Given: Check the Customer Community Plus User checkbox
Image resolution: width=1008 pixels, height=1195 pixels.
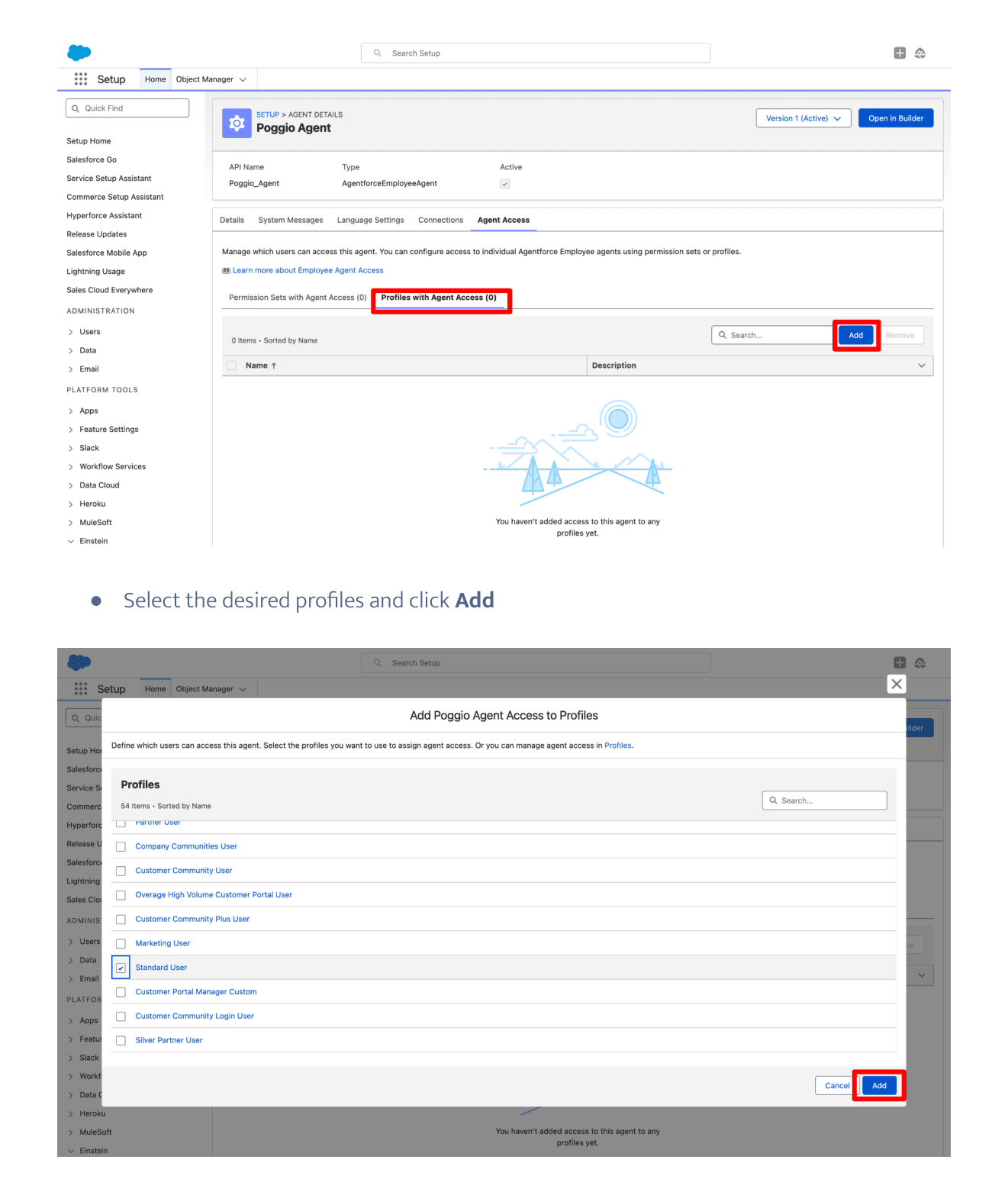Looking at the screenshot, I should (x=121, y=920).
